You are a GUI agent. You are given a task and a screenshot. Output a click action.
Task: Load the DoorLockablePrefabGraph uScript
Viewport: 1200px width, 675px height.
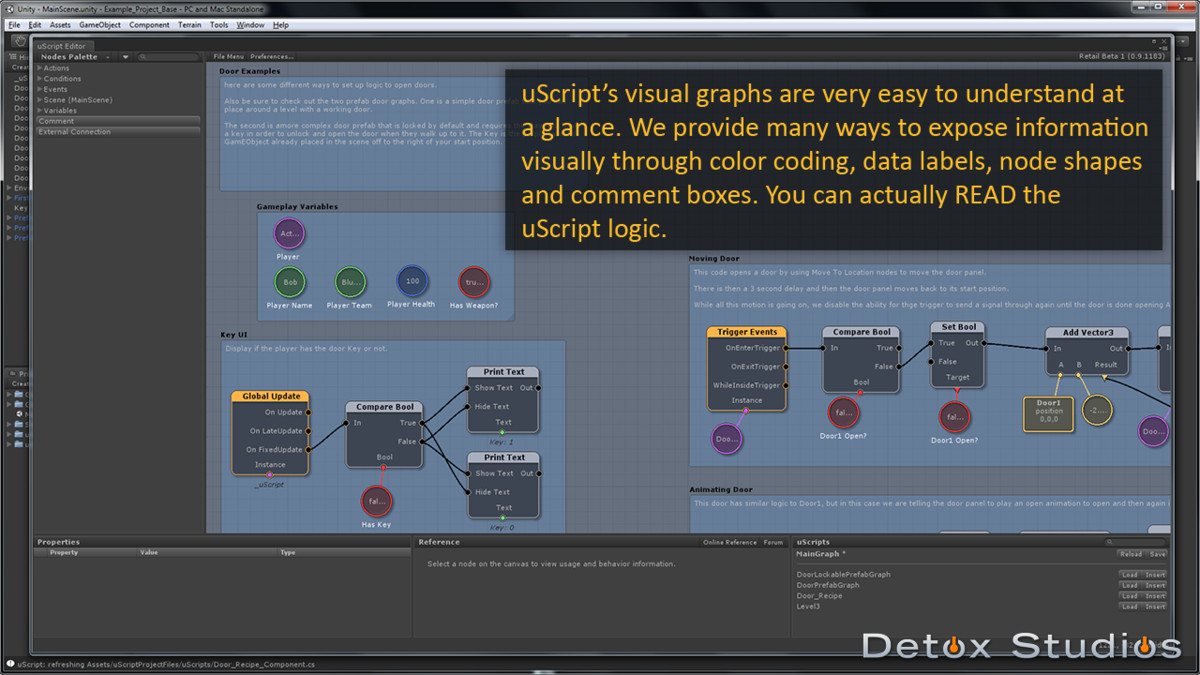[x=1129, y=575]
